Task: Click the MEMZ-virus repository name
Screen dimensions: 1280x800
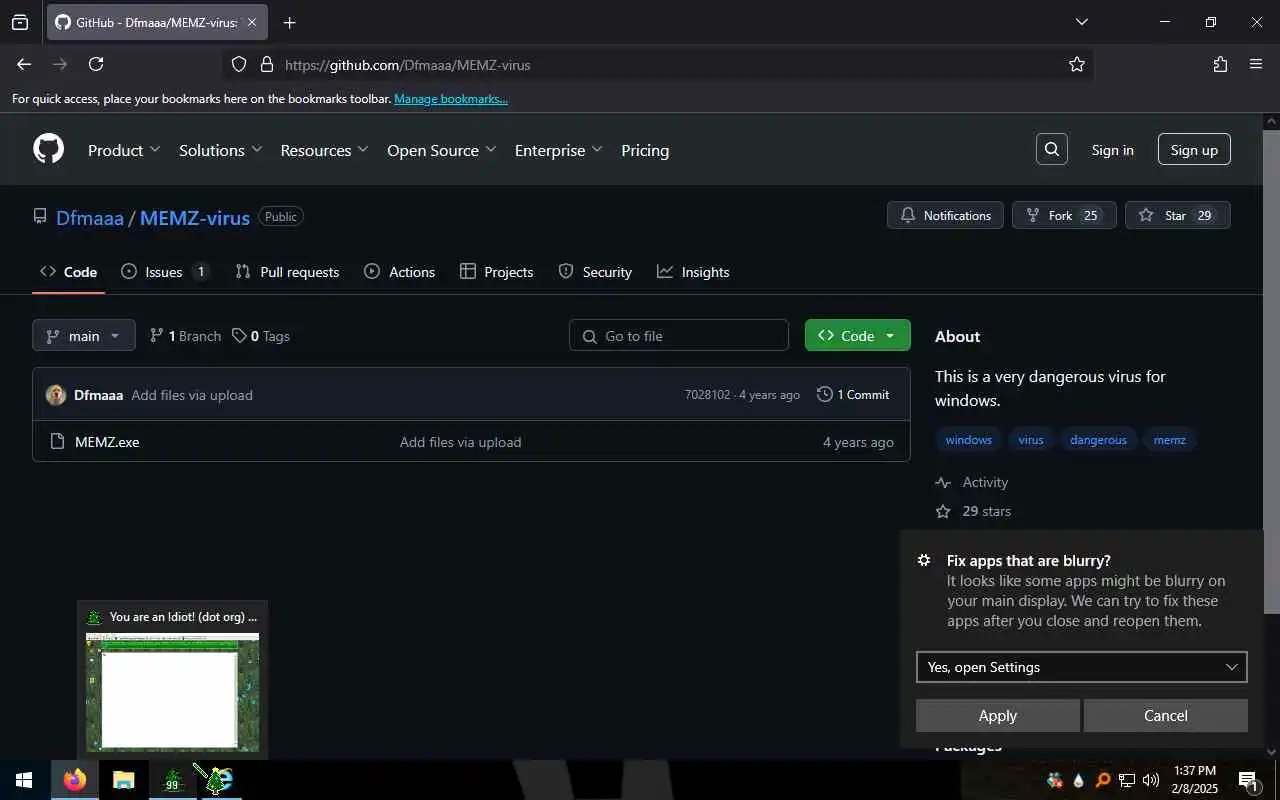Action: tap(195, 217)
